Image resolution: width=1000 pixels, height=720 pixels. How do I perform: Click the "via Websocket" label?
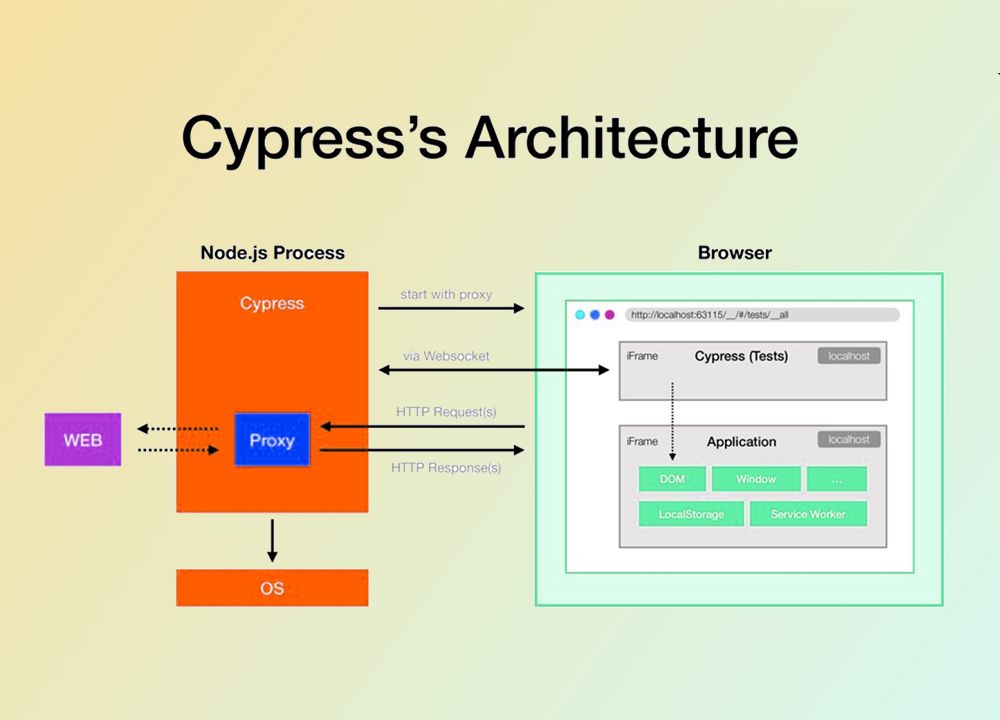(446, 356)
